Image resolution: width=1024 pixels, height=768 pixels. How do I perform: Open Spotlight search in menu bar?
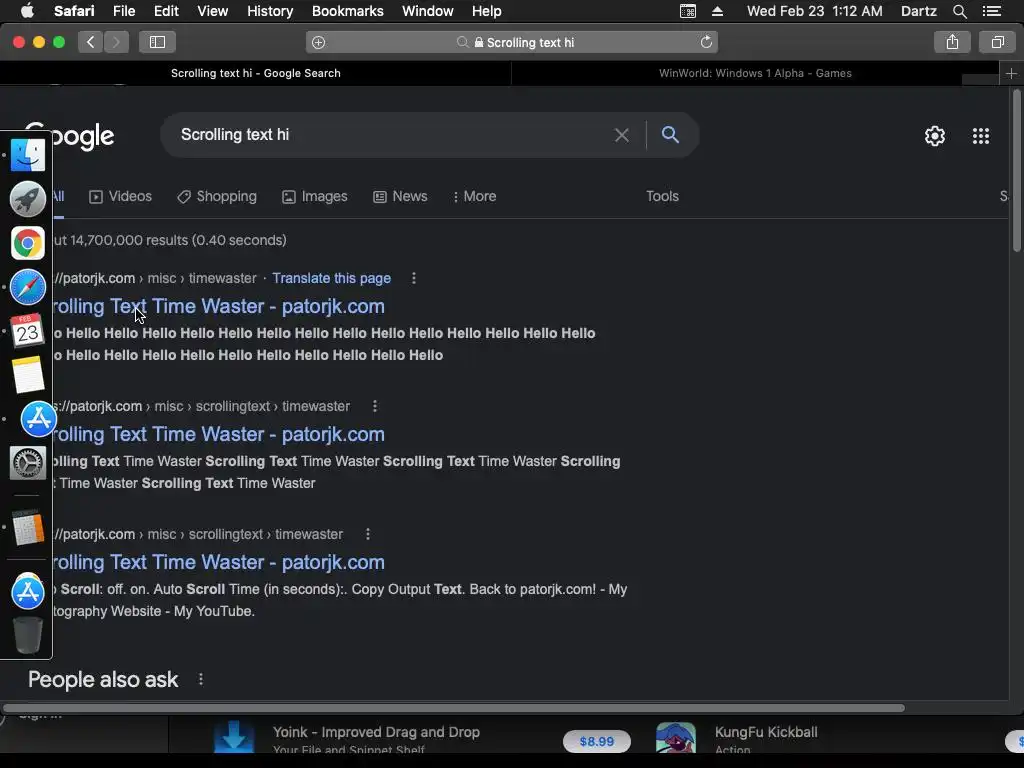(959, 11)
